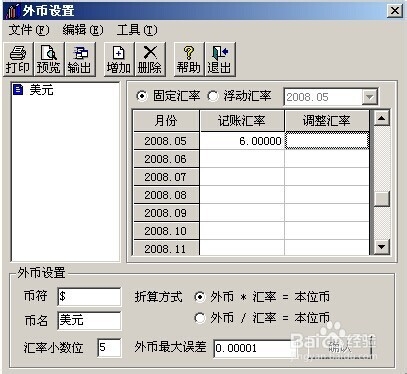Open the 工具(T) menu
This screenshot has height=374, width=407.
point(137,30)
